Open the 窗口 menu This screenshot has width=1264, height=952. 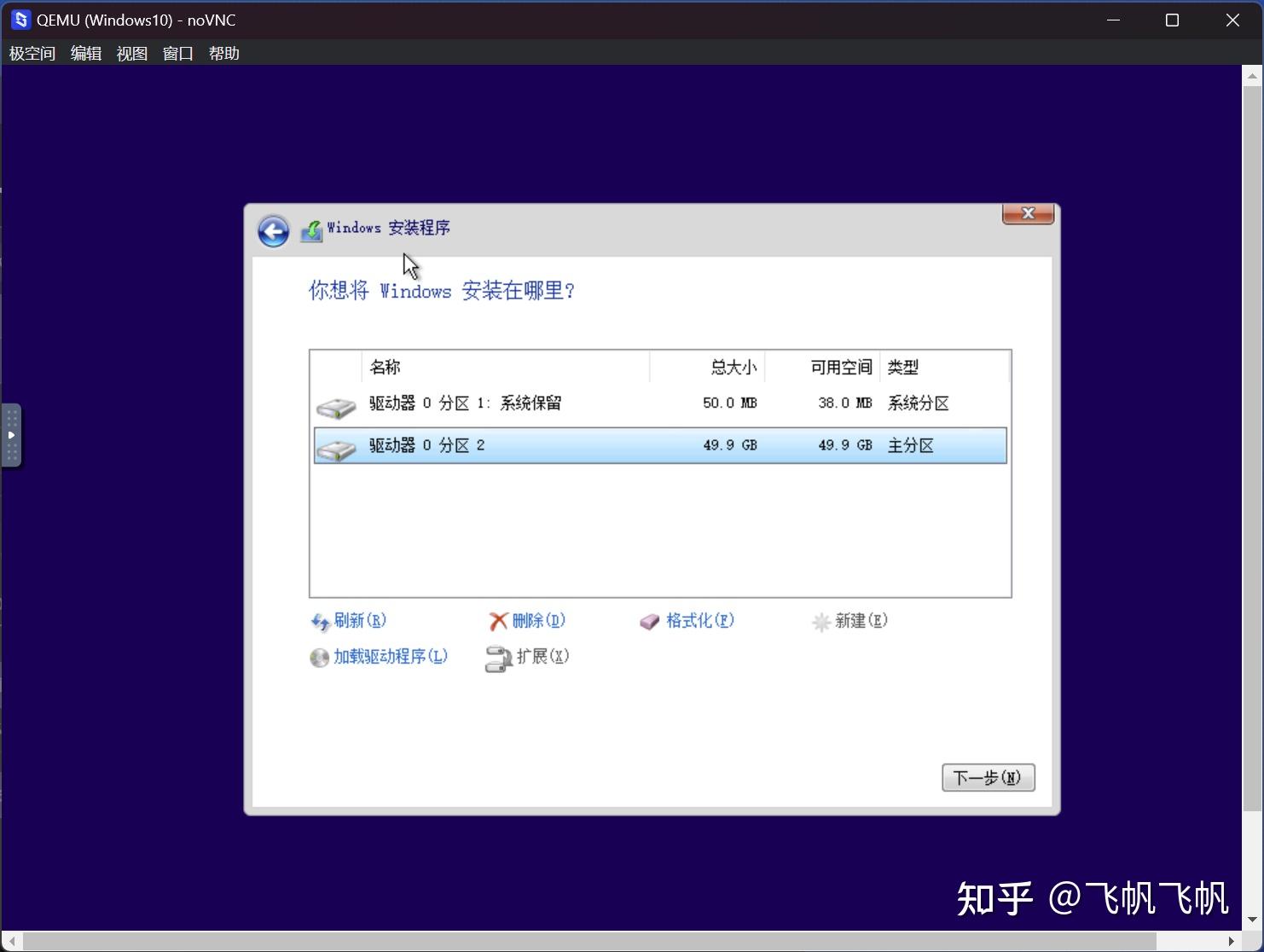[177, 53]
